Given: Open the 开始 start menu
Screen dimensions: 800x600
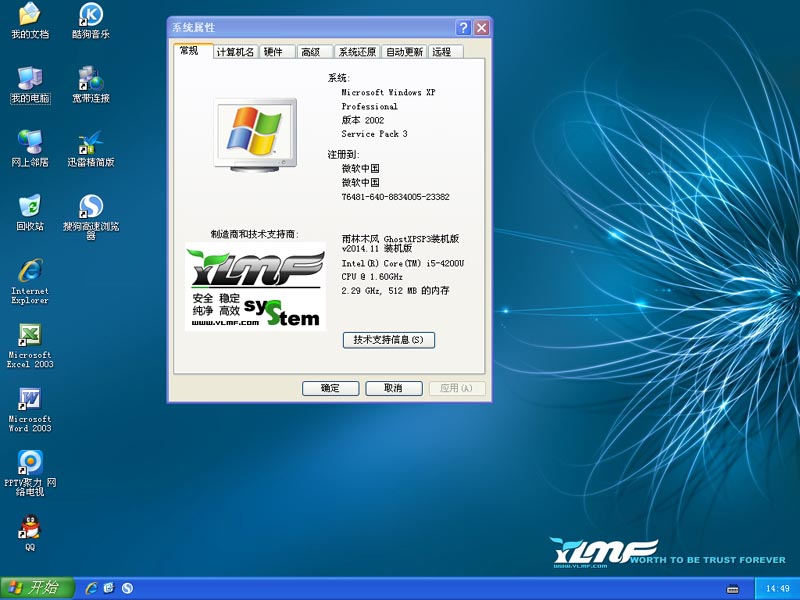Looking at the screenshot, I should point(37,588).
